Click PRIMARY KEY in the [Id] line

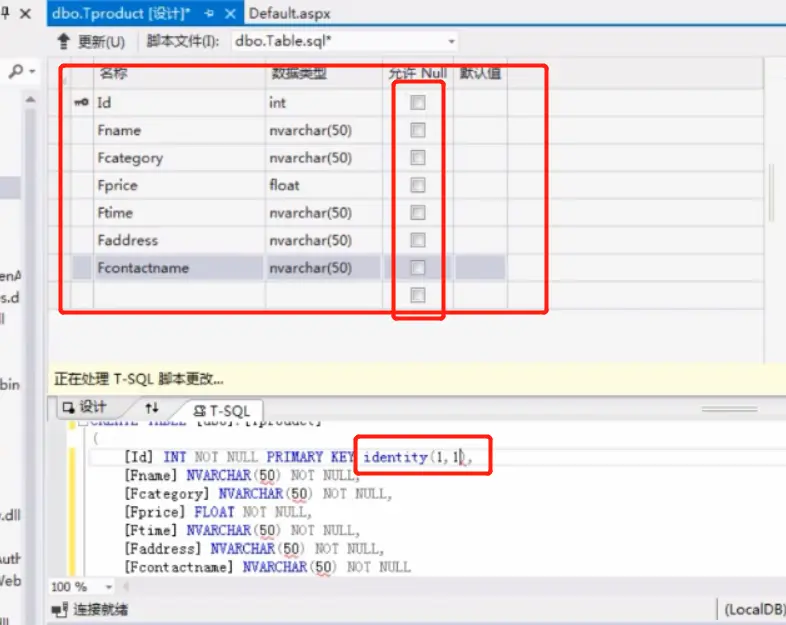point(310,457)
